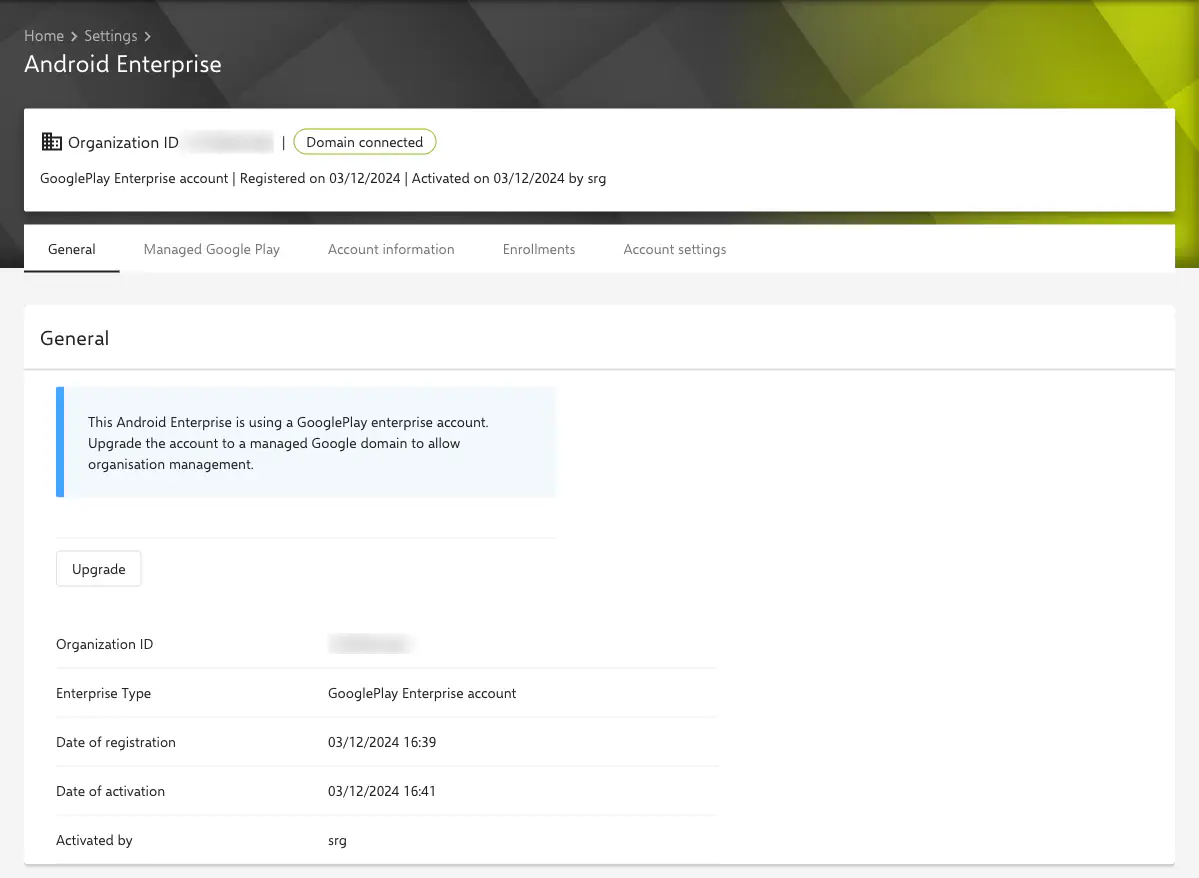Click the Enterprise Type label

(103, 694)
